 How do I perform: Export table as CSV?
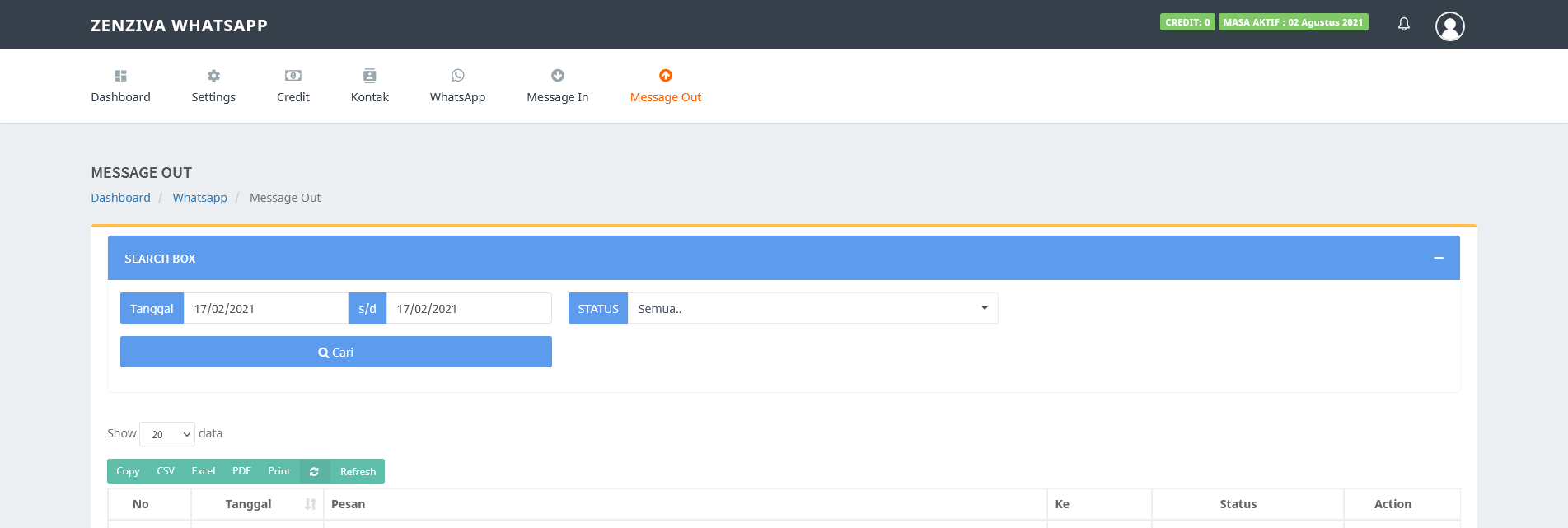(x=166, y=471)
